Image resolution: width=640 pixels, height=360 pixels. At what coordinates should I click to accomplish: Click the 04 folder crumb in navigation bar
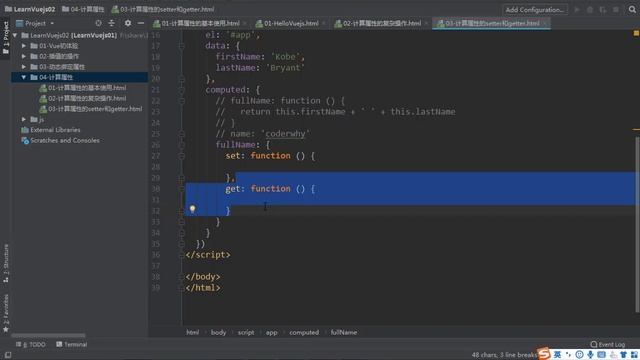83,9
